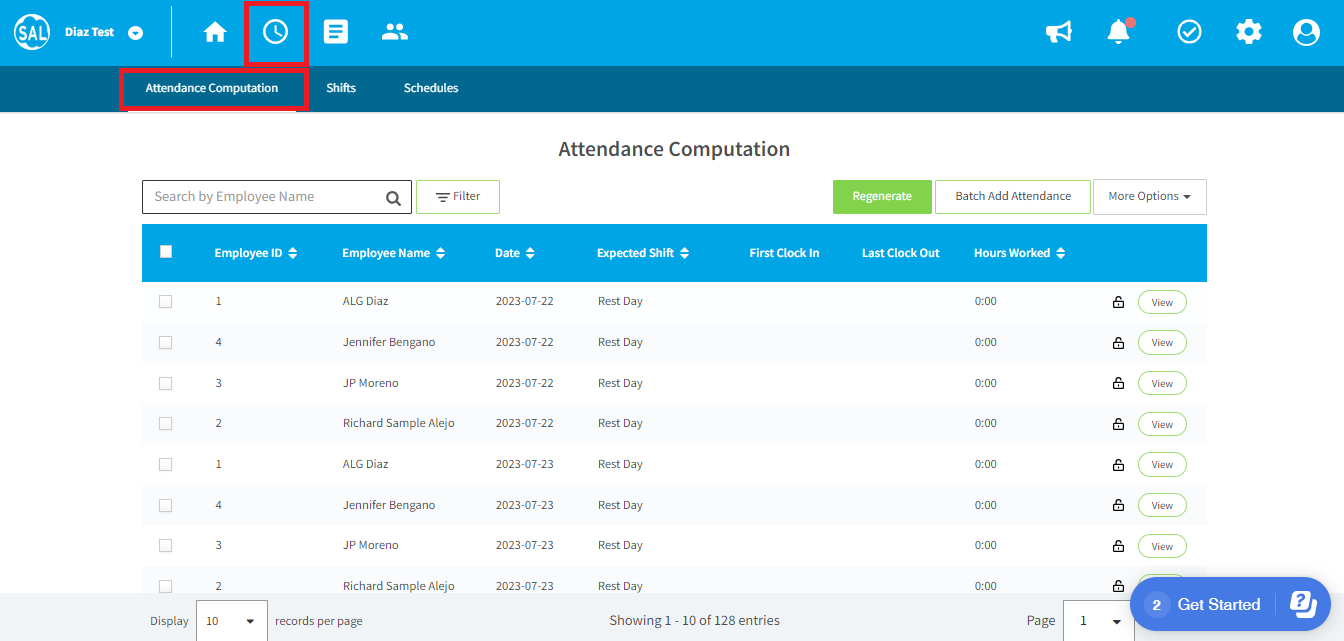
Task: Open the document Reports icon
Action: pyautogui.click(x=336, y=32)
